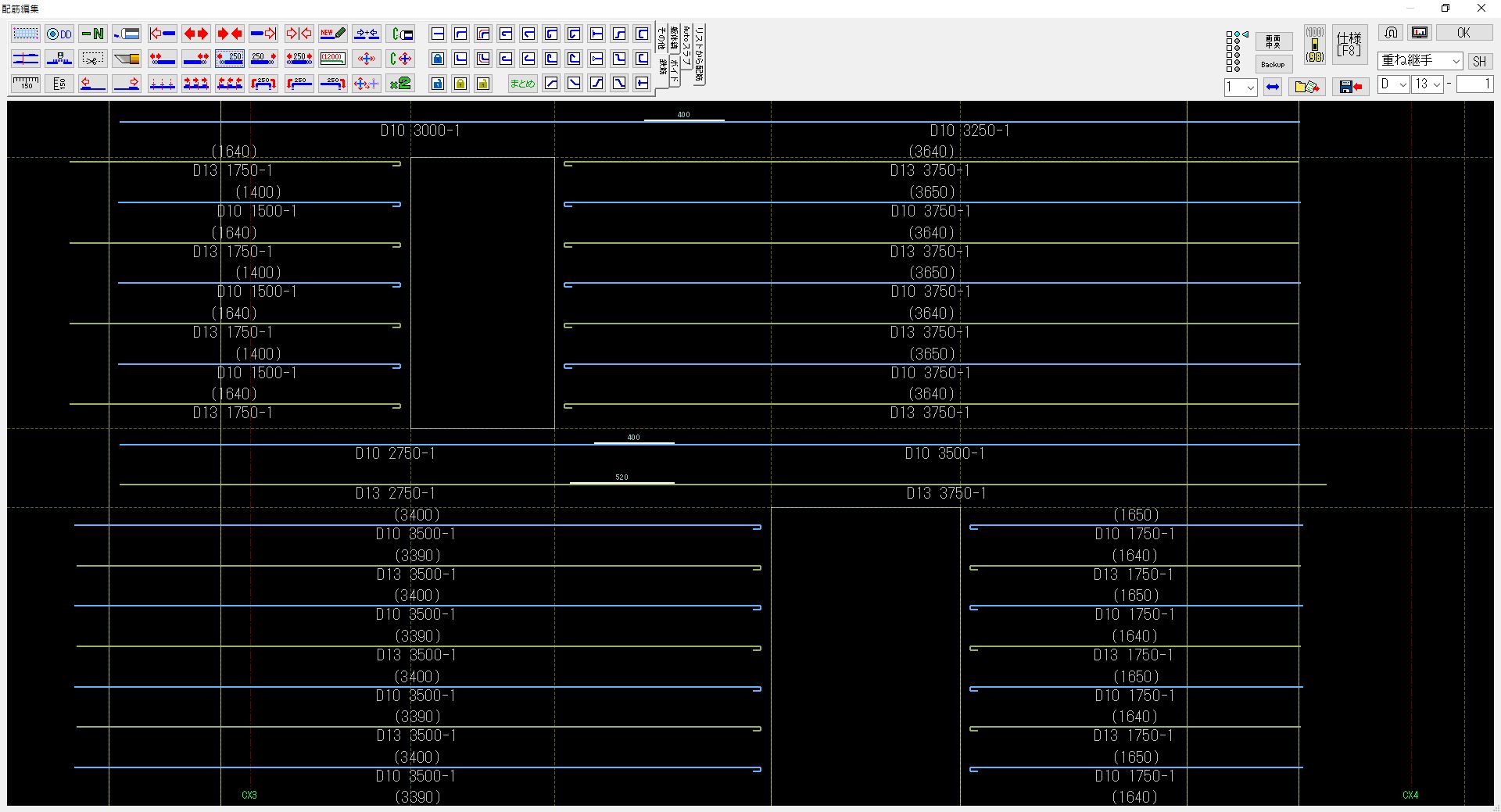
Task: Switch to the 躯体線 tab
Action: [x=674, y=39]
